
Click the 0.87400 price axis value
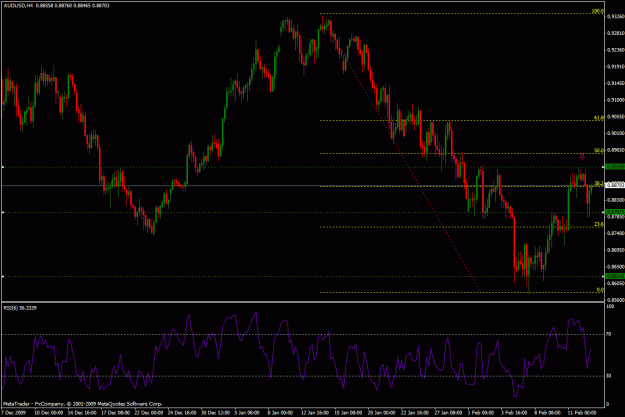click(615, 233)
